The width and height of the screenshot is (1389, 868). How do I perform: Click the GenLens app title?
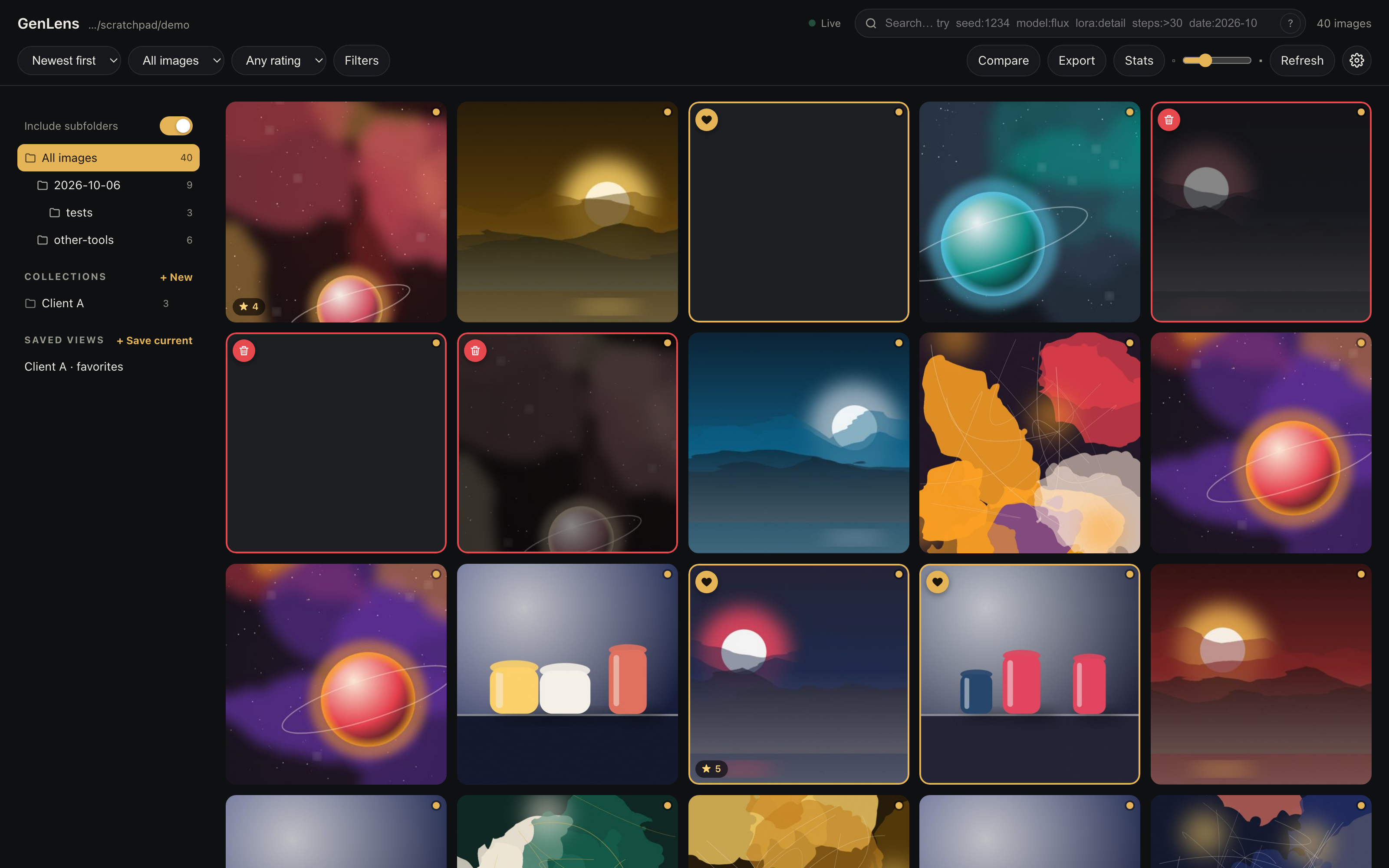48,23
